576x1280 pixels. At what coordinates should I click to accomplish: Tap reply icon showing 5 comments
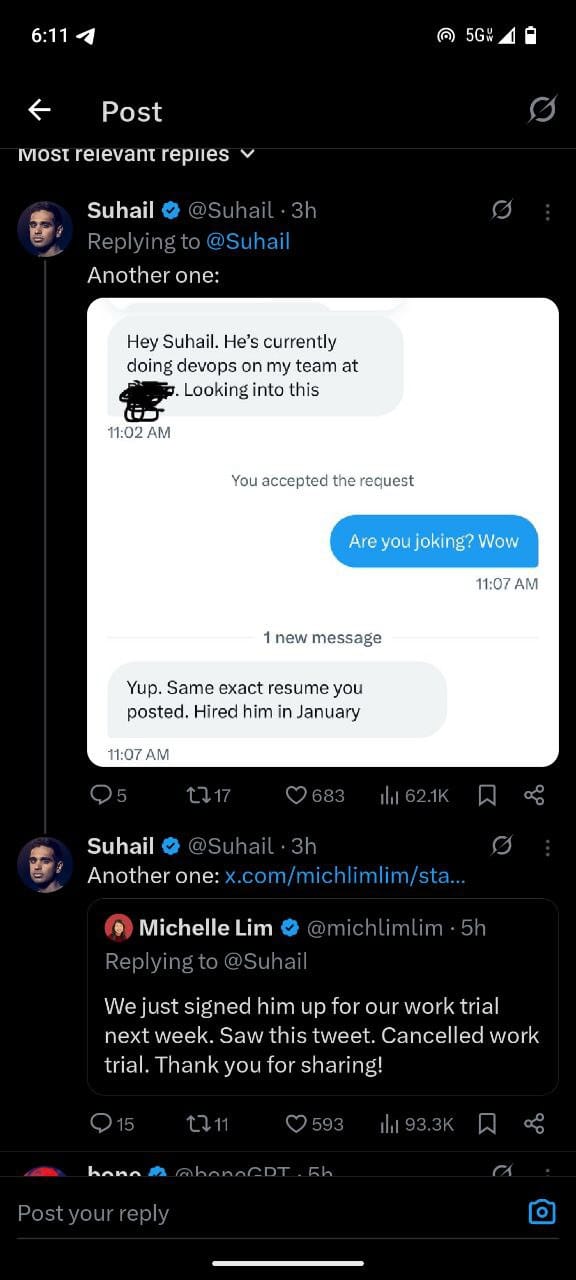[x=108, y=795]
